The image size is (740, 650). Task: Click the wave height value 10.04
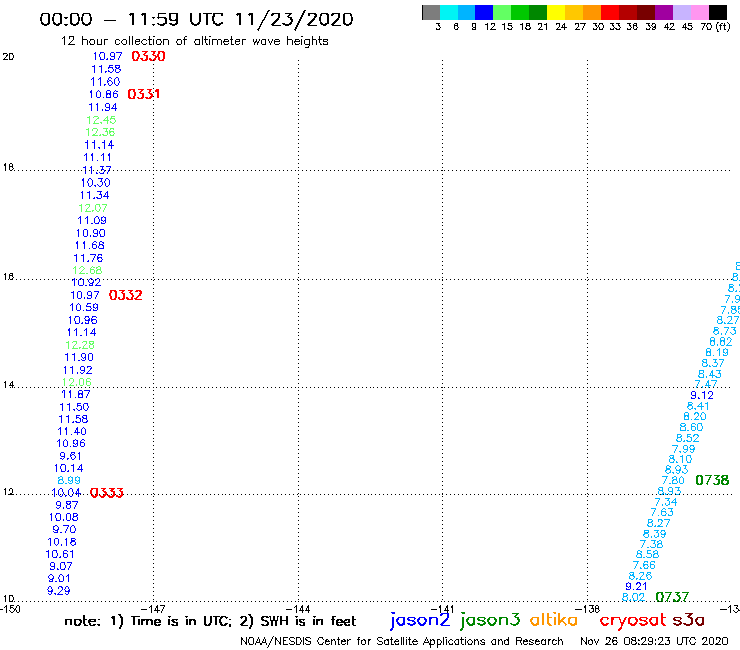66,493
